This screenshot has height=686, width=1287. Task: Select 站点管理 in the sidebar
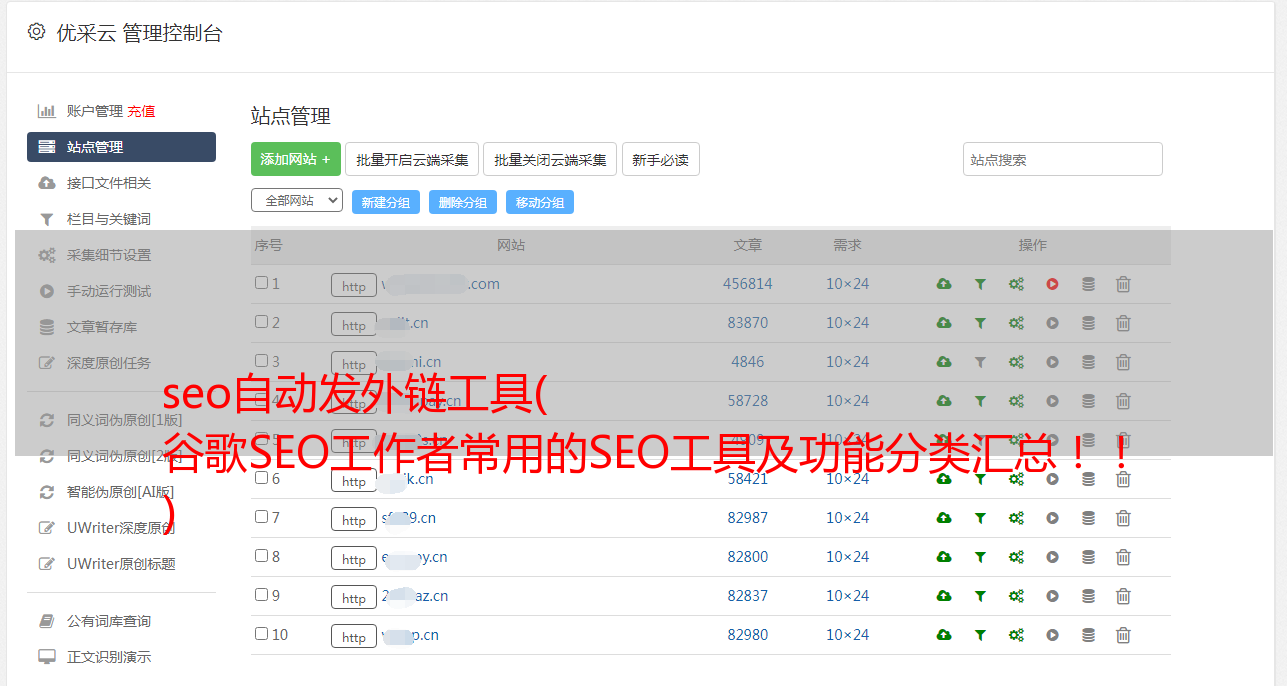click(121, 147)
